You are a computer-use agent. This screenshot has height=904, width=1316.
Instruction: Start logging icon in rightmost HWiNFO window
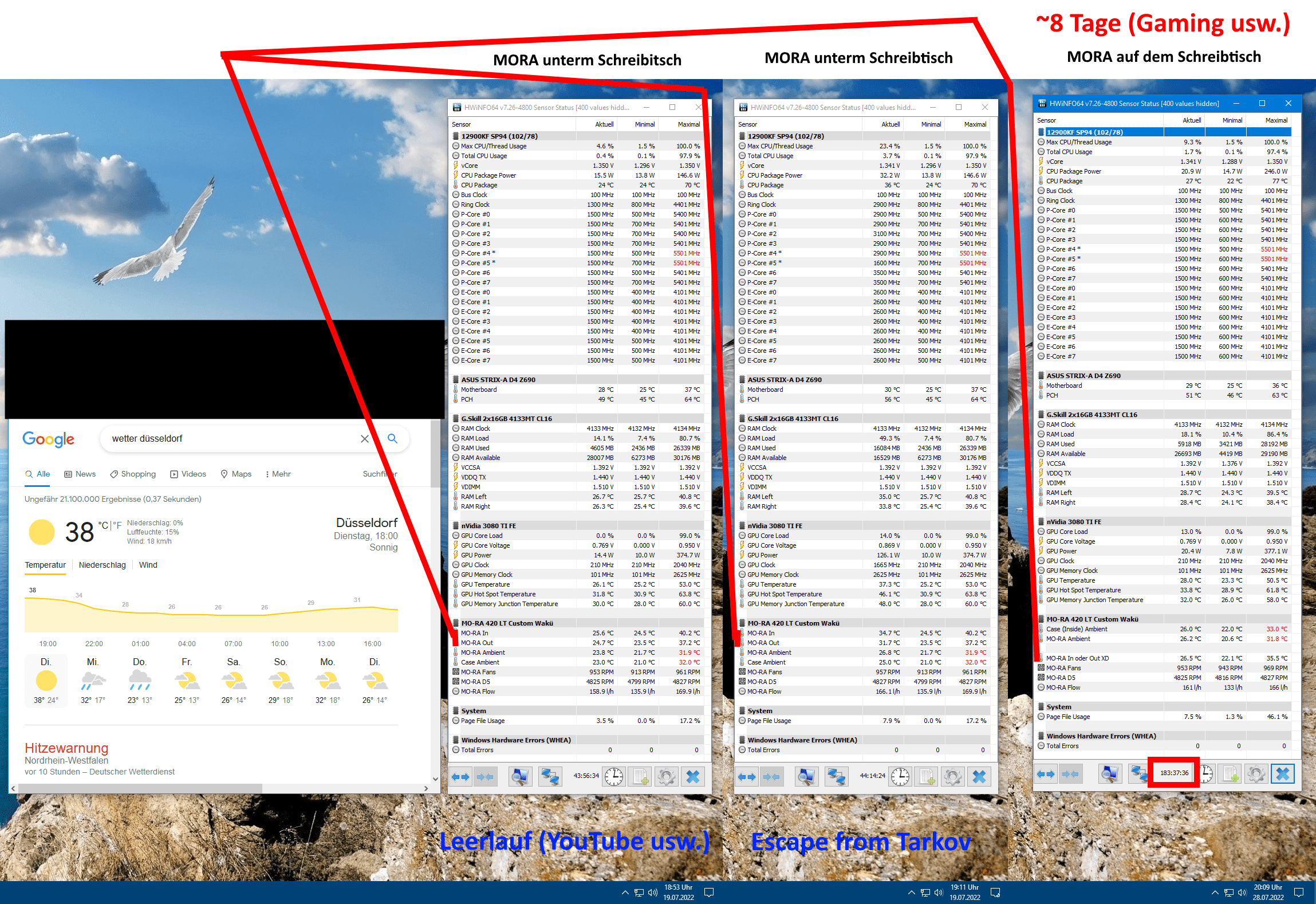point(1230,774)
